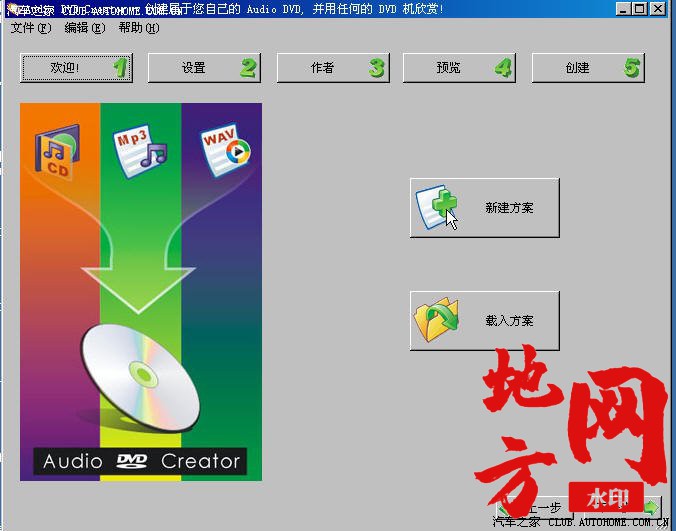This screenshot has height=531, width=676.
Task: Click the new-document plus icon on 新建方案
Action: click(x=436, y=207)
